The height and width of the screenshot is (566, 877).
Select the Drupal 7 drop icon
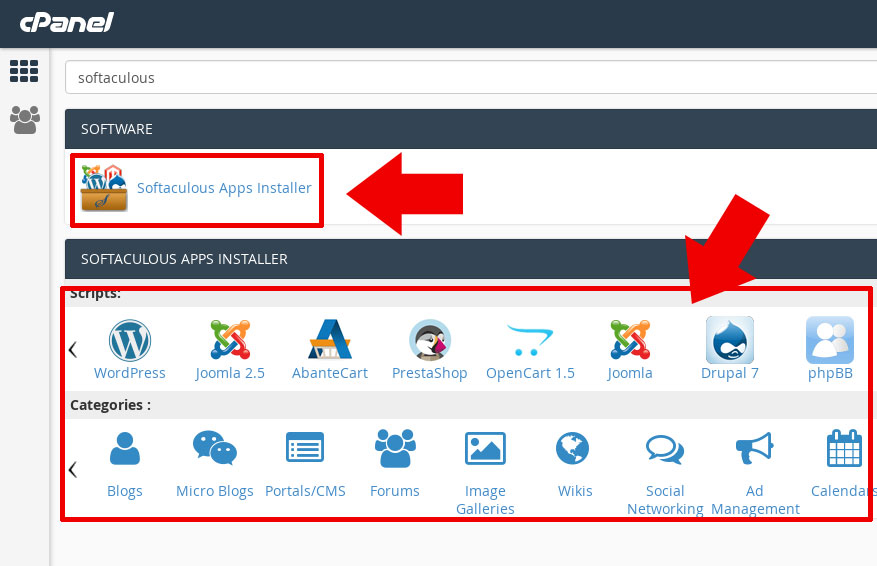[x=730, y=340]
